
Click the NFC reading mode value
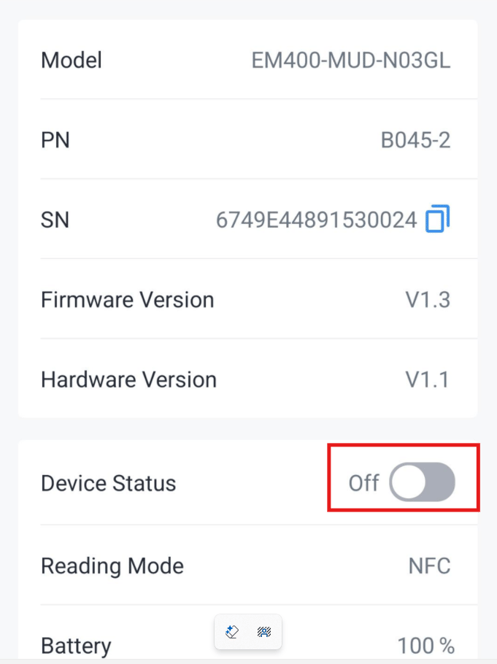tap(429, 566)
